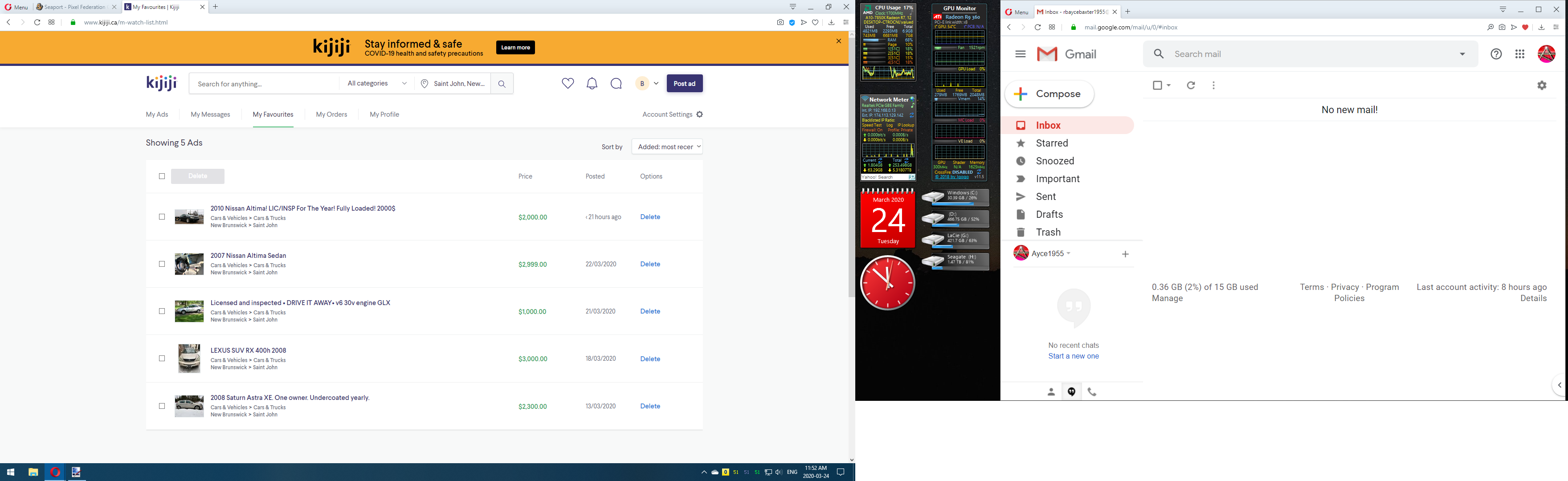
Task: Delete the 2008 Saturn Astra XE ad
Action: [650, 406]
